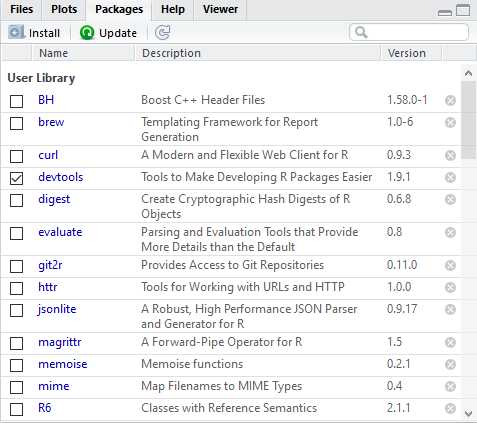The height and width of the screenshot is (423, 477).
Task: Show the Viewer tab
Action: (220, 9)
